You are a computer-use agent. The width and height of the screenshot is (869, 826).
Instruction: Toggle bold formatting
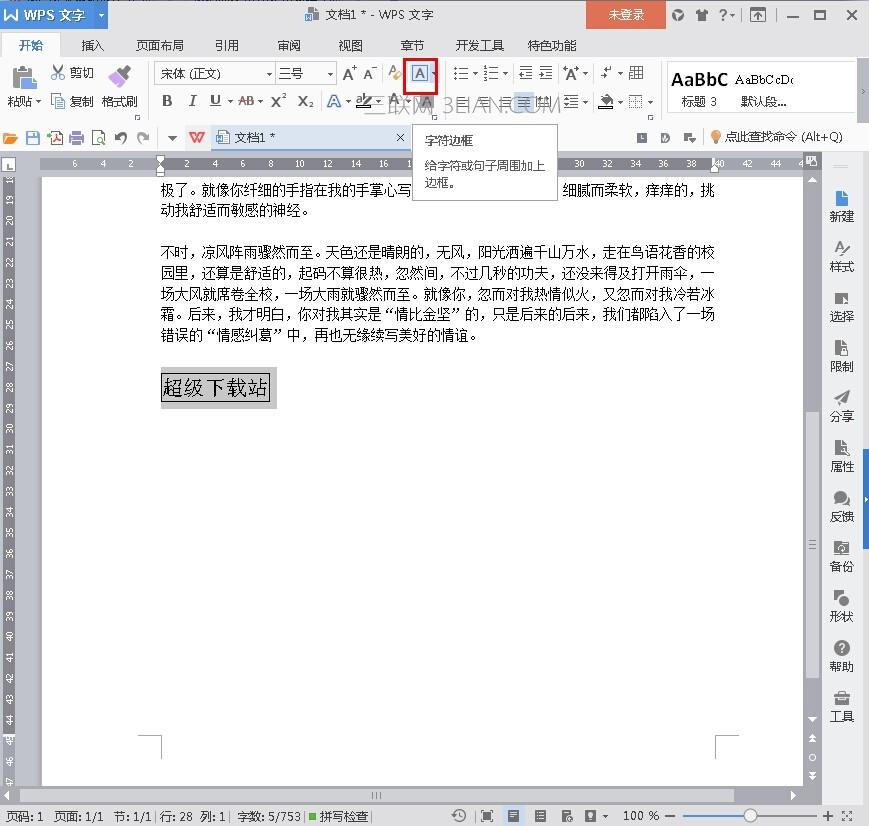(167, 101)
